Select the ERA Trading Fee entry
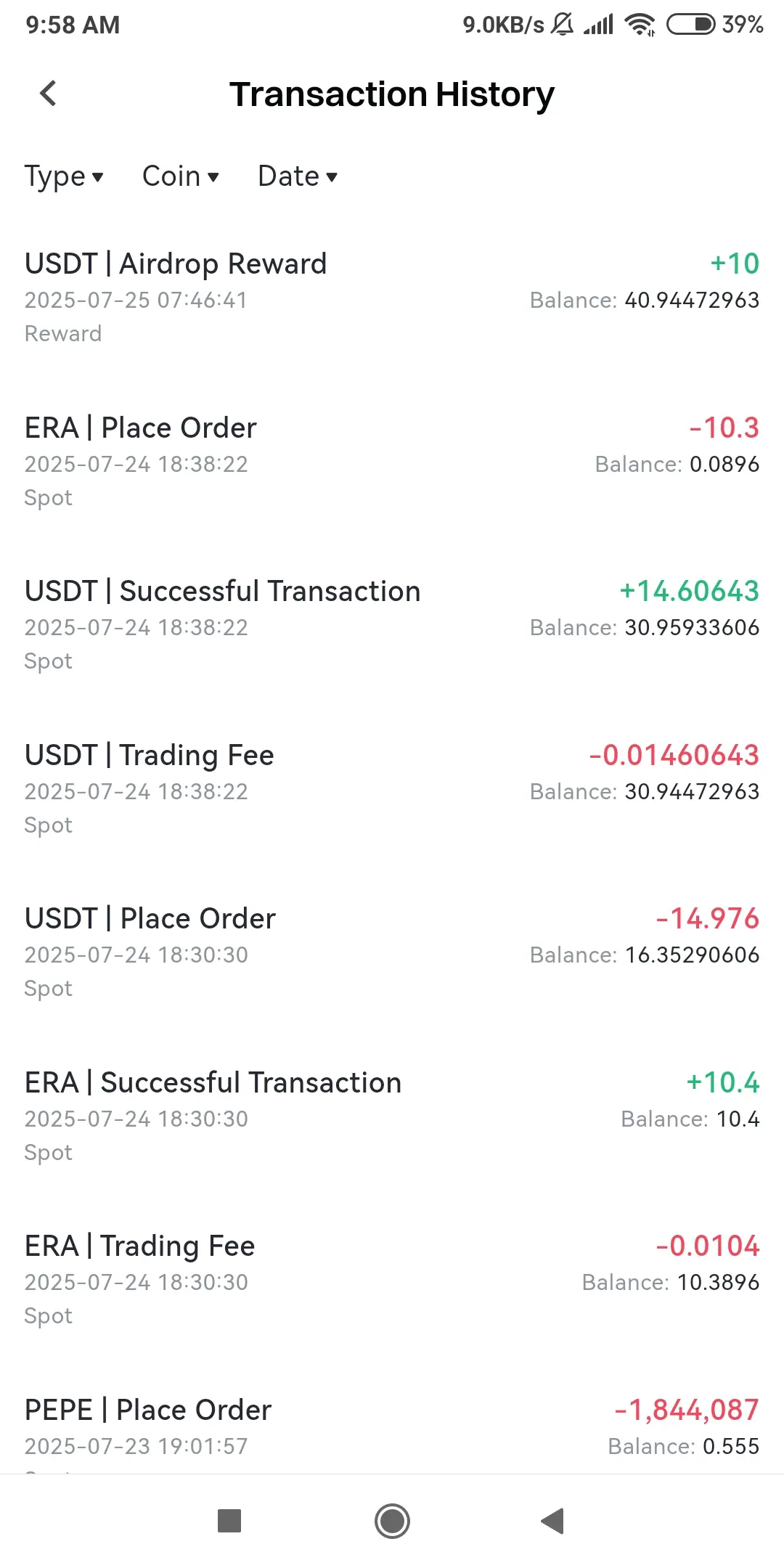 click(x=392, y=1281)
